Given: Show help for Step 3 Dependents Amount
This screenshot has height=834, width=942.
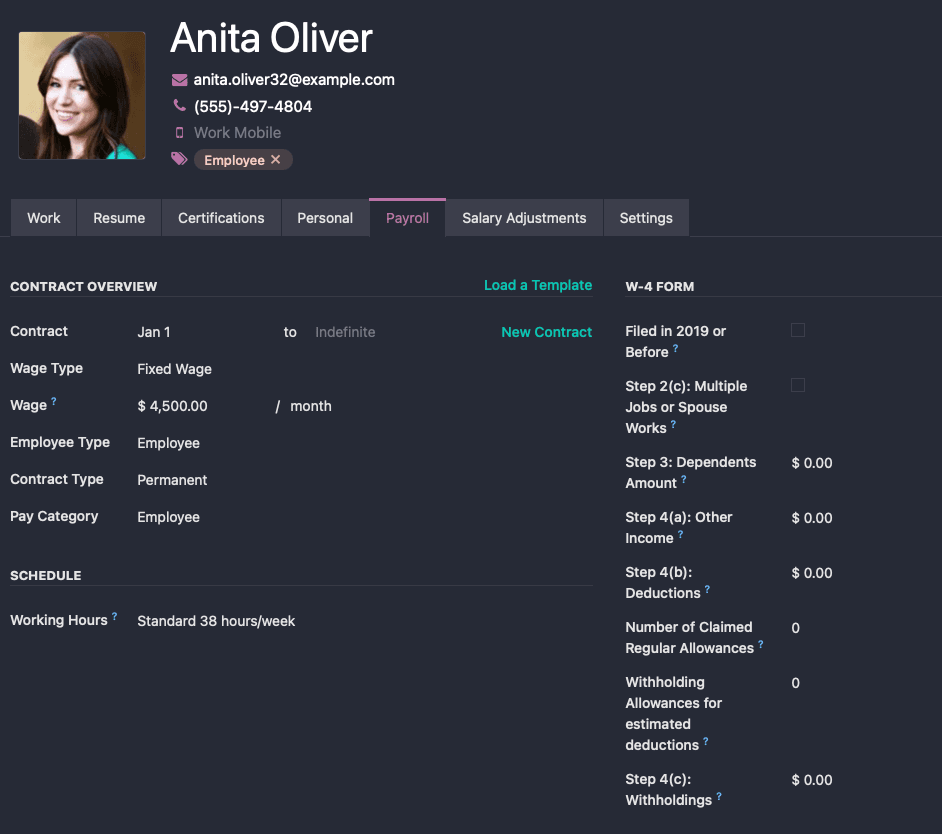Looking at the screenshot, I should [x=683, y=479].
